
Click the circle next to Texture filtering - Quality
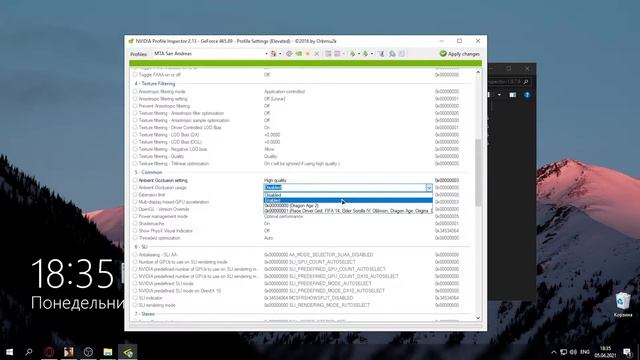[135, 156]
